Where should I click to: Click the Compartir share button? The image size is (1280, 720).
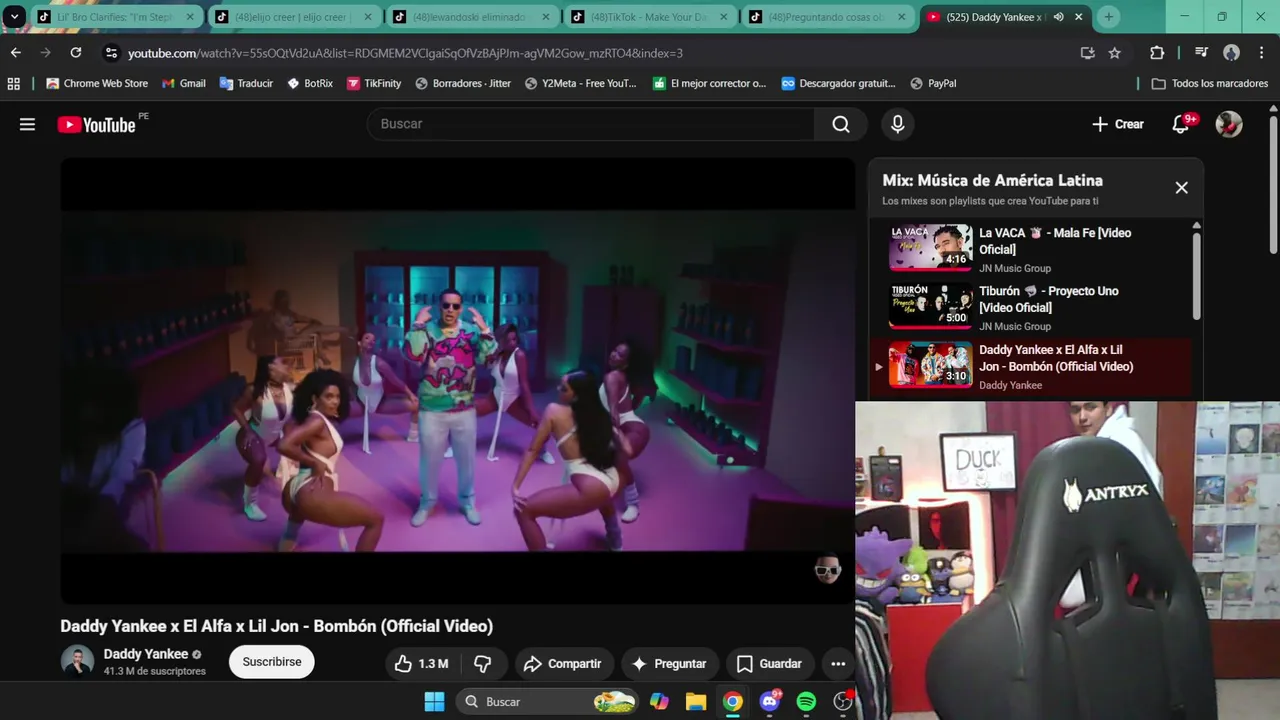[x=563, y=663]
